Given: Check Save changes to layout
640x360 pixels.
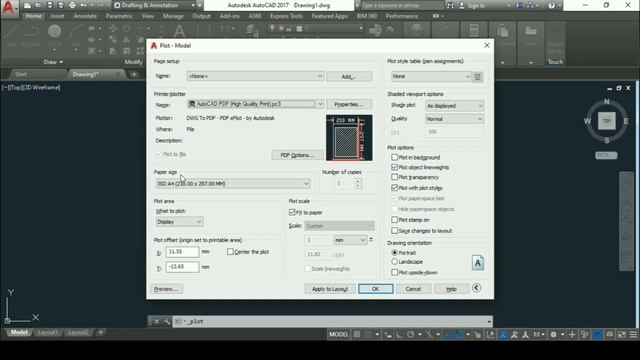Looking at the screenshot, I should tap(394, 231).
